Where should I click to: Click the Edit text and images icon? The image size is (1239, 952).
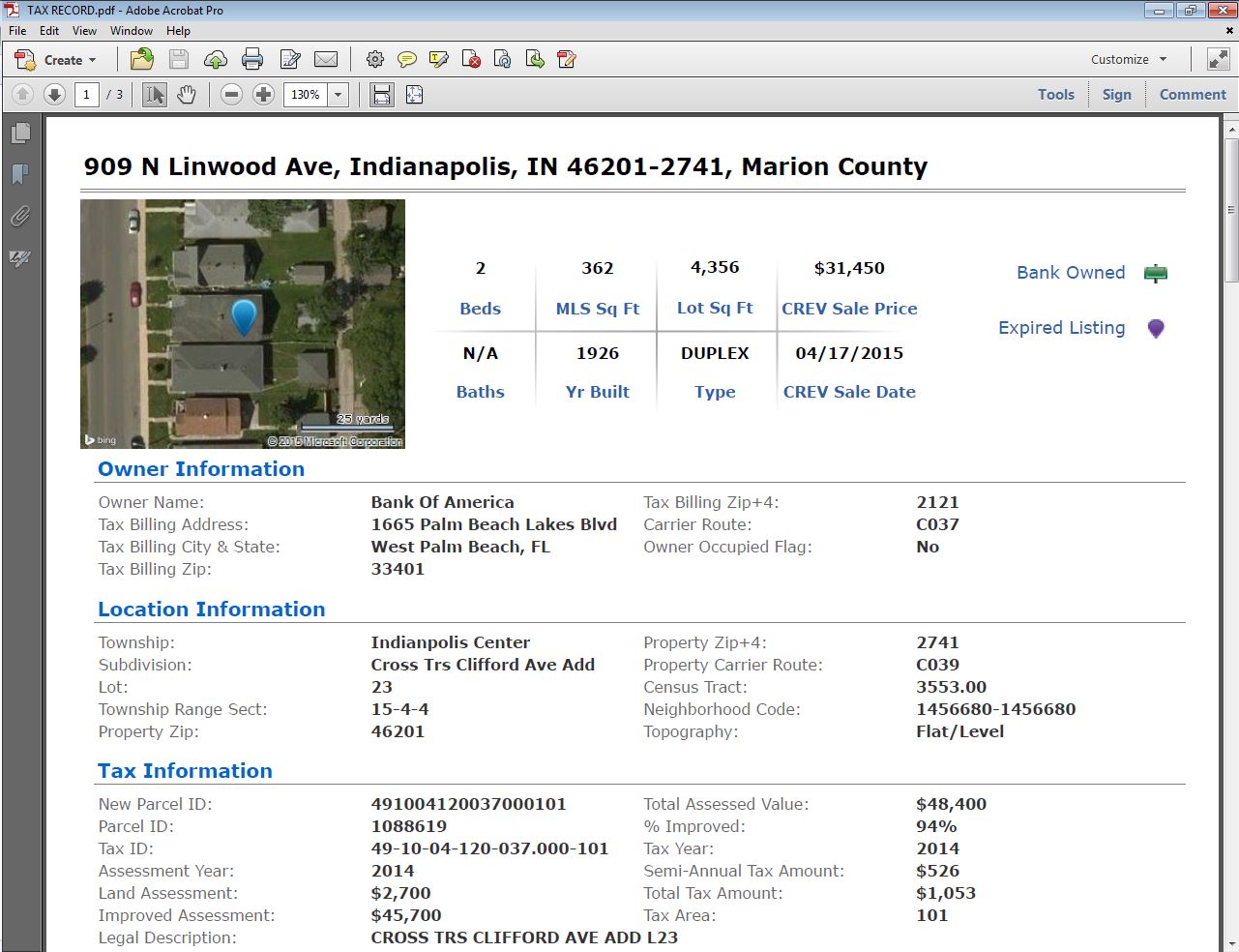tap(290, 60)
